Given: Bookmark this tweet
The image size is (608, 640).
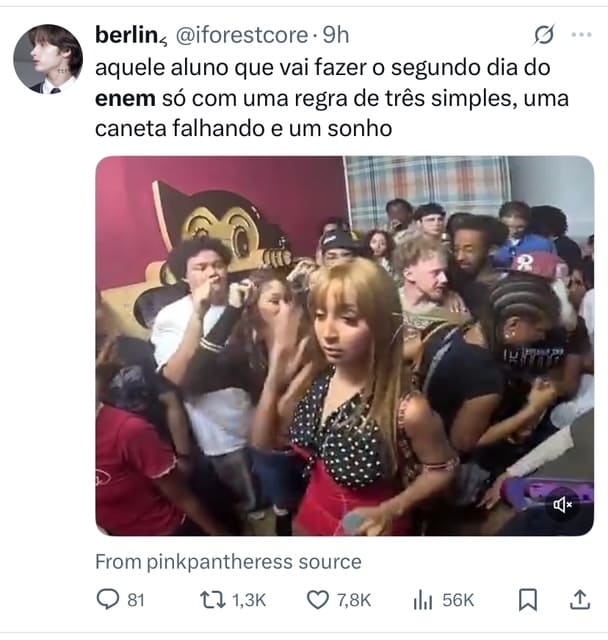Looking at the screenshot, I should [x=528, y=599].
